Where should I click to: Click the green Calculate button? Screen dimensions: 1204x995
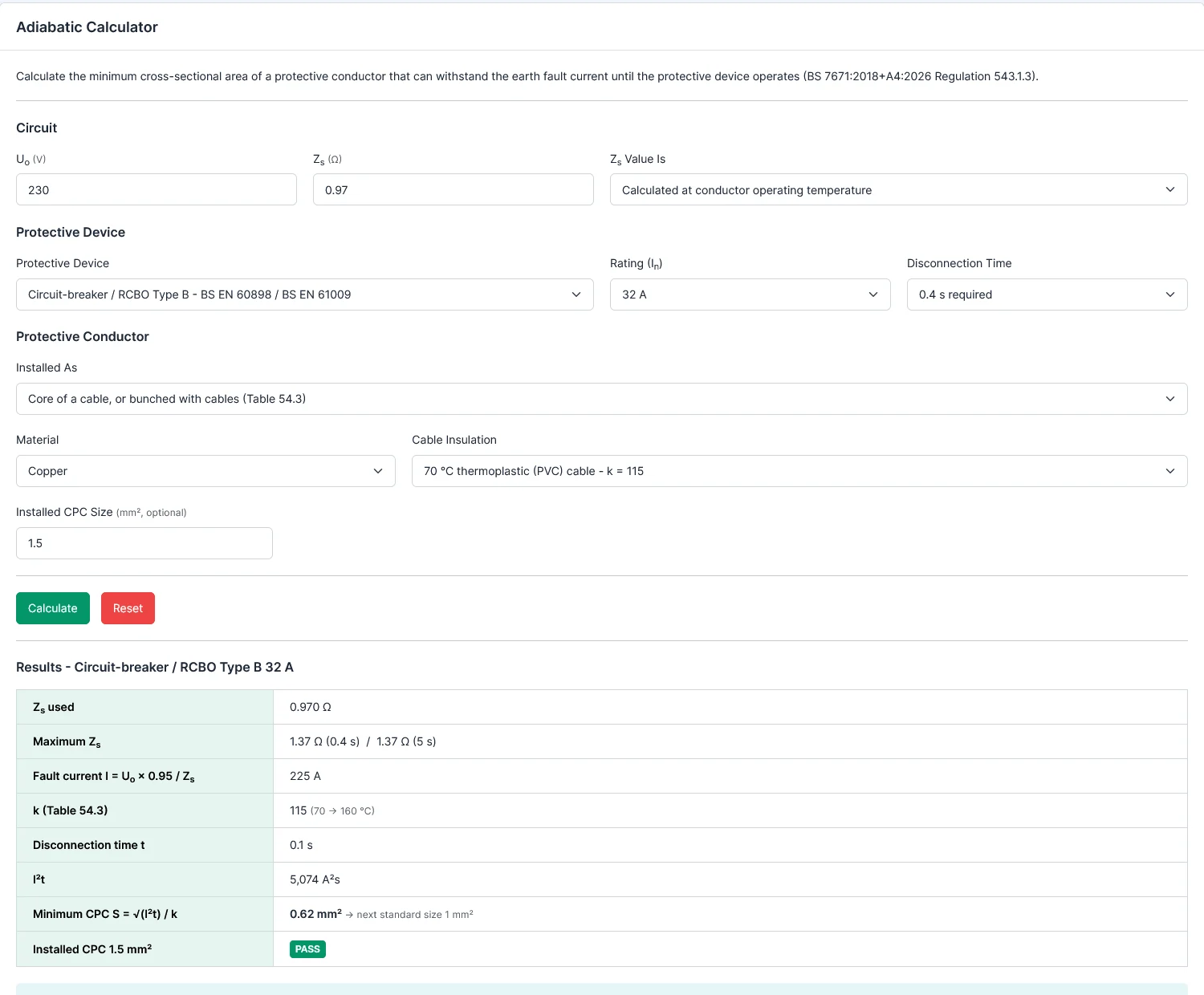(x=53, y=608)
